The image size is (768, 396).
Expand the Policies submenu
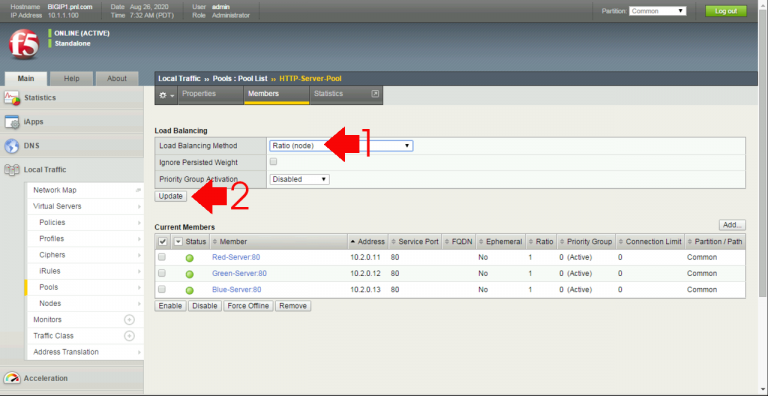coord(140,223)
